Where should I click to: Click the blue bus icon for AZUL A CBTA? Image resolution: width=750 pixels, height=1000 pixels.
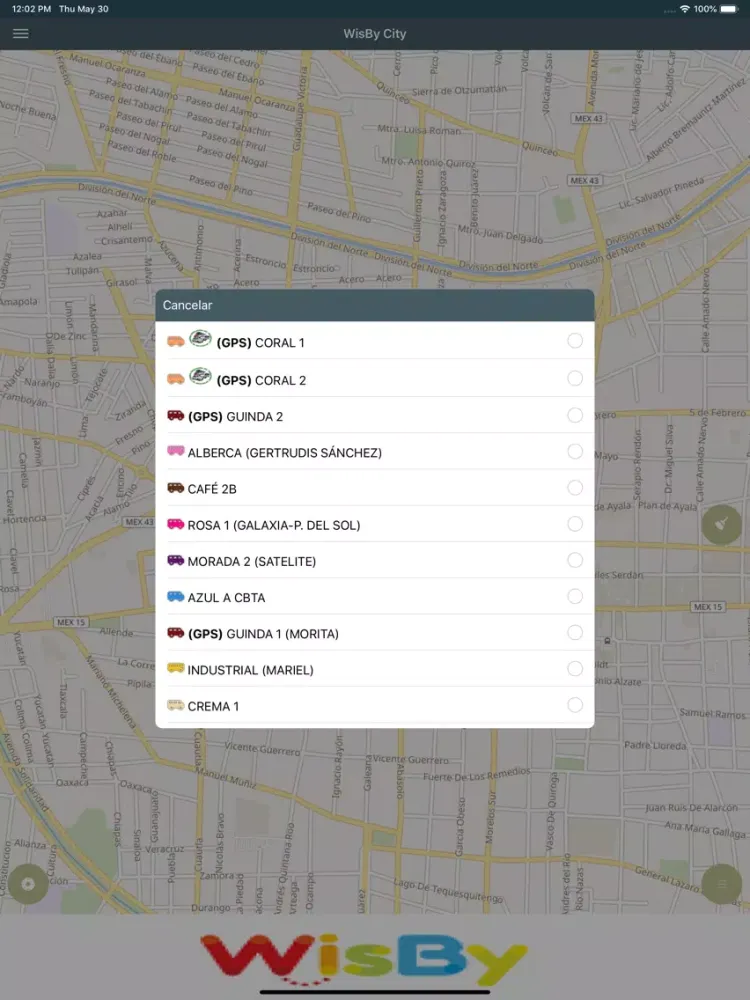click(175, 596)
